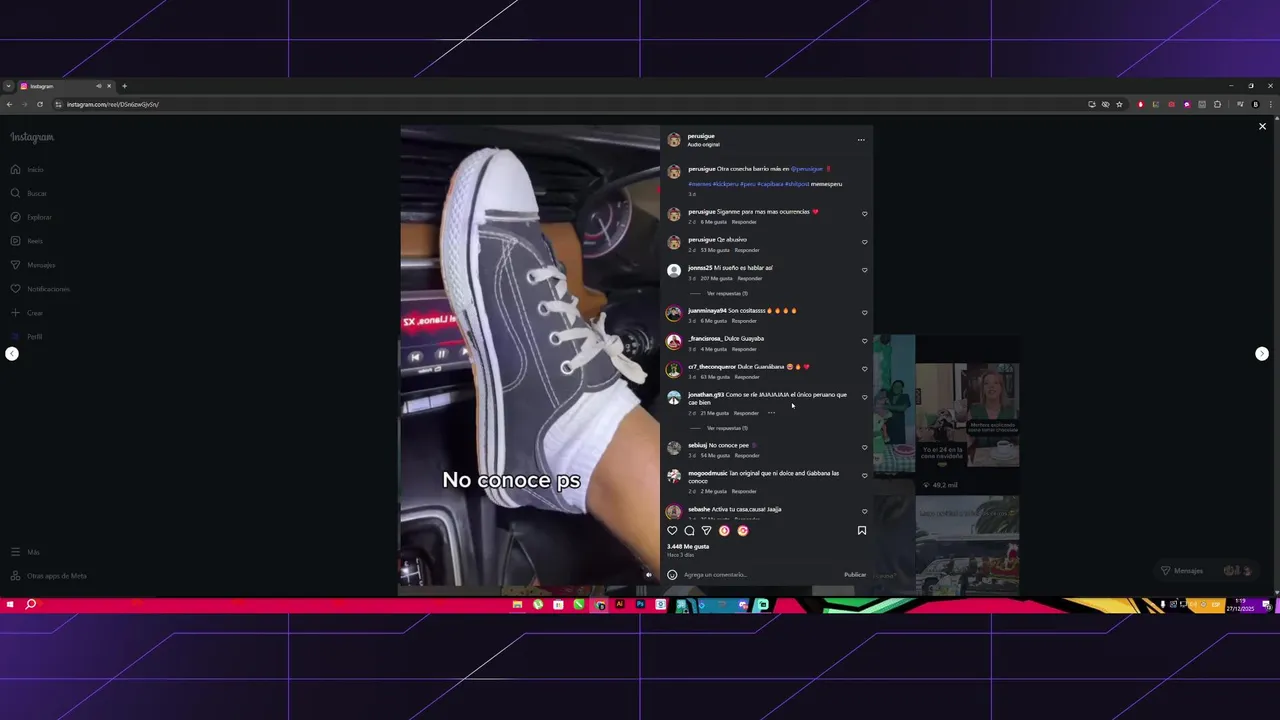
Task: Expand replies under jonathan.g93's comment
Action: [727, 428]
